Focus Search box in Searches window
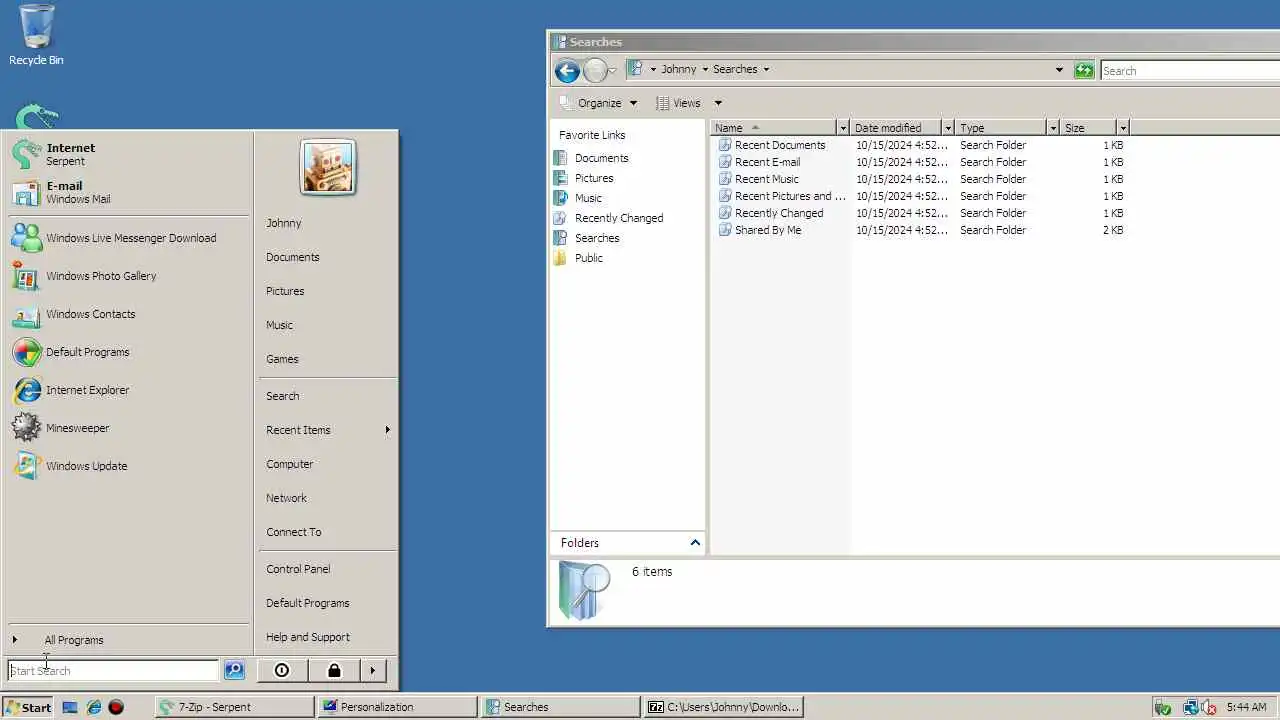This screenshot has width=1280, height=720. [1190, 70]
